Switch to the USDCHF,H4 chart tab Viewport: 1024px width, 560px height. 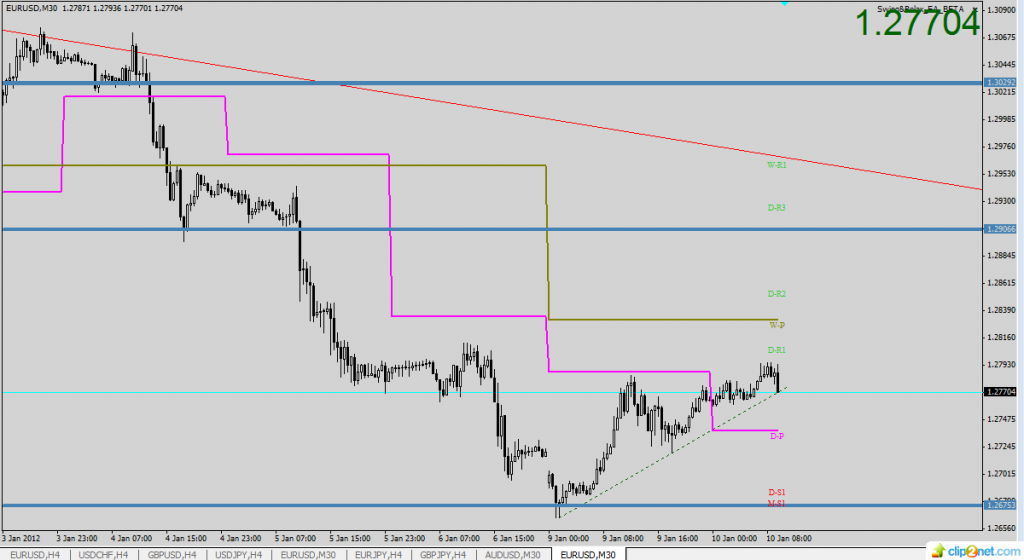click(x=101, y=553)
